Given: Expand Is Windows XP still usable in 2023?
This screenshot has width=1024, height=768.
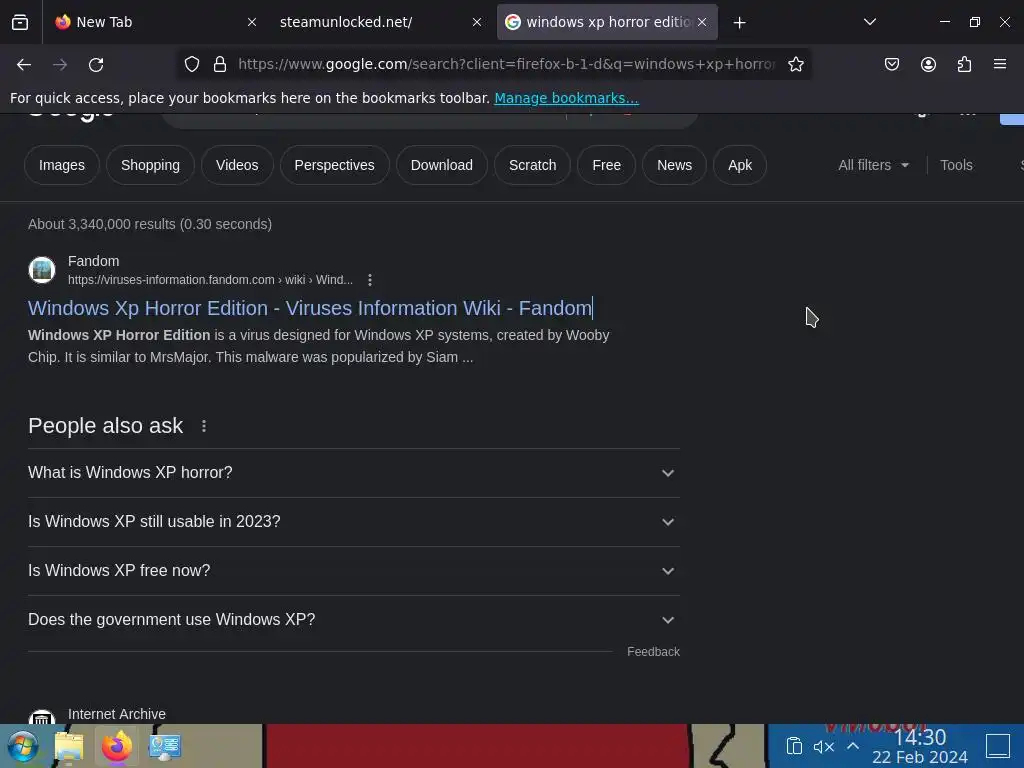Looking at the screenshot, I should pyautogui.click(x=353, y=522).
